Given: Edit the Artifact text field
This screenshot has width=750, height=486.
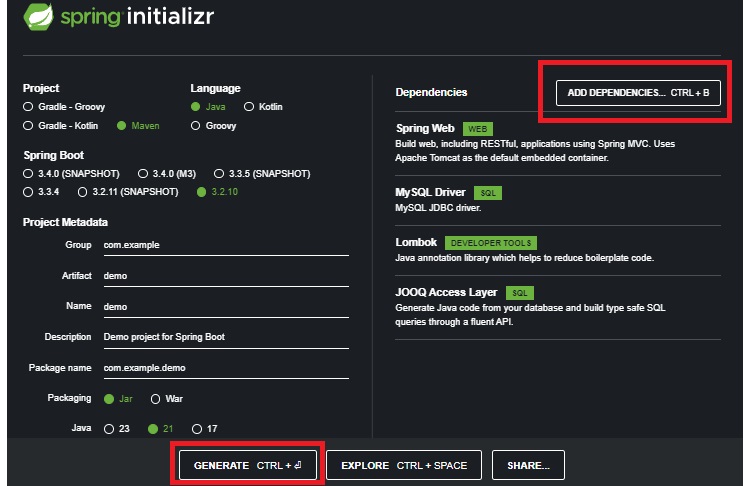Looking at the screenshot, I should (225, 275).
